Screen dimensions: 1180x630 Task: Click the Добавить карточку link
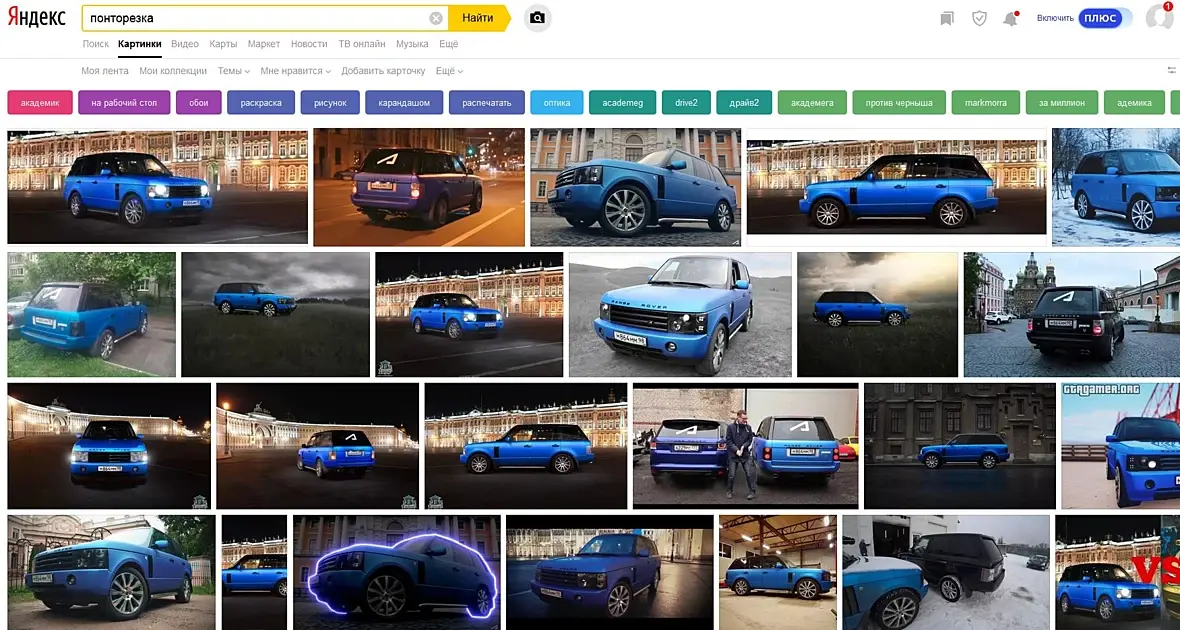383,71
